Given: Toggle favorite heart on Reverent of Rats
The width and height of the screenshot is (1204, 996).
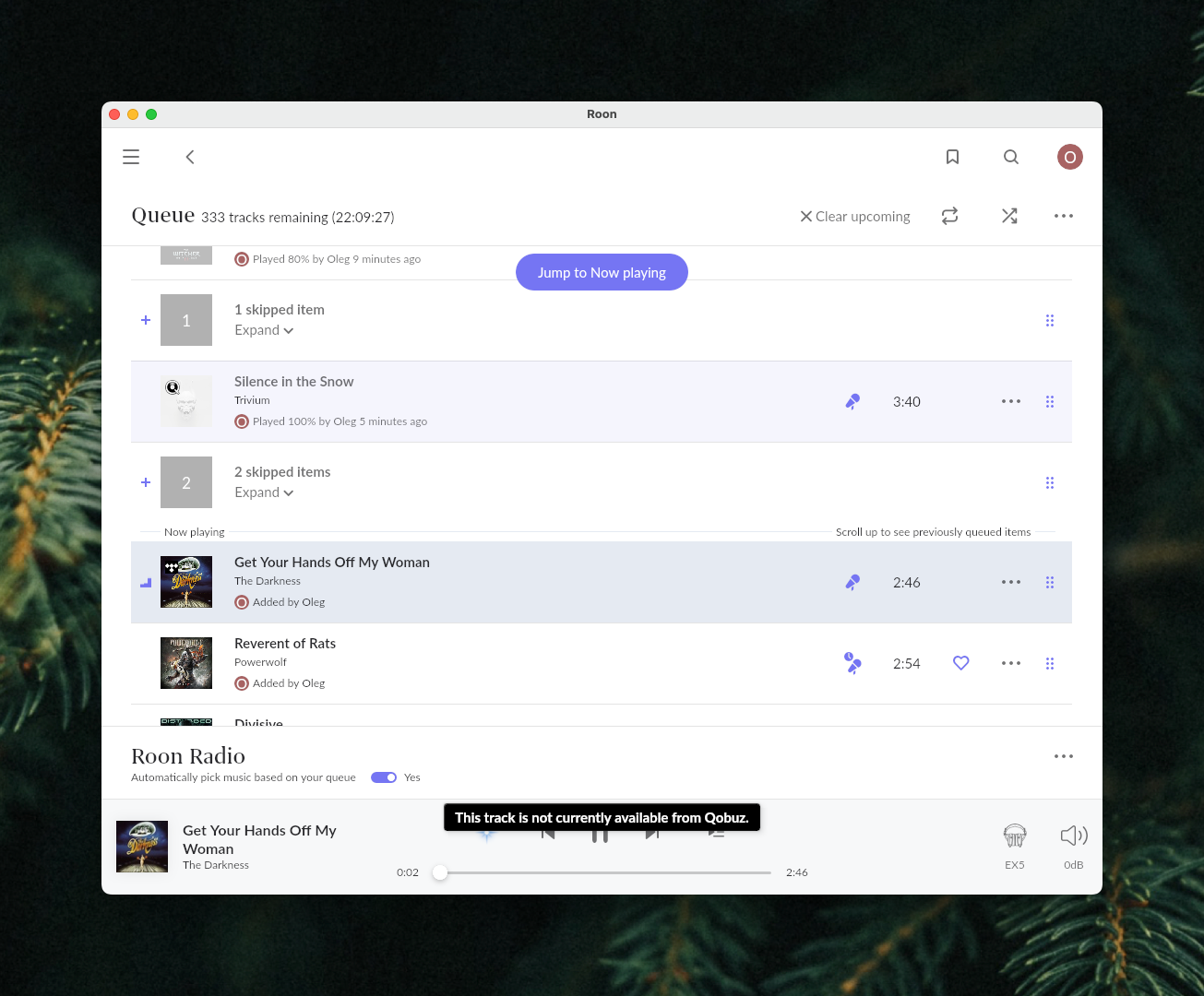Looking at the screenshot, I should coord(961,663).
